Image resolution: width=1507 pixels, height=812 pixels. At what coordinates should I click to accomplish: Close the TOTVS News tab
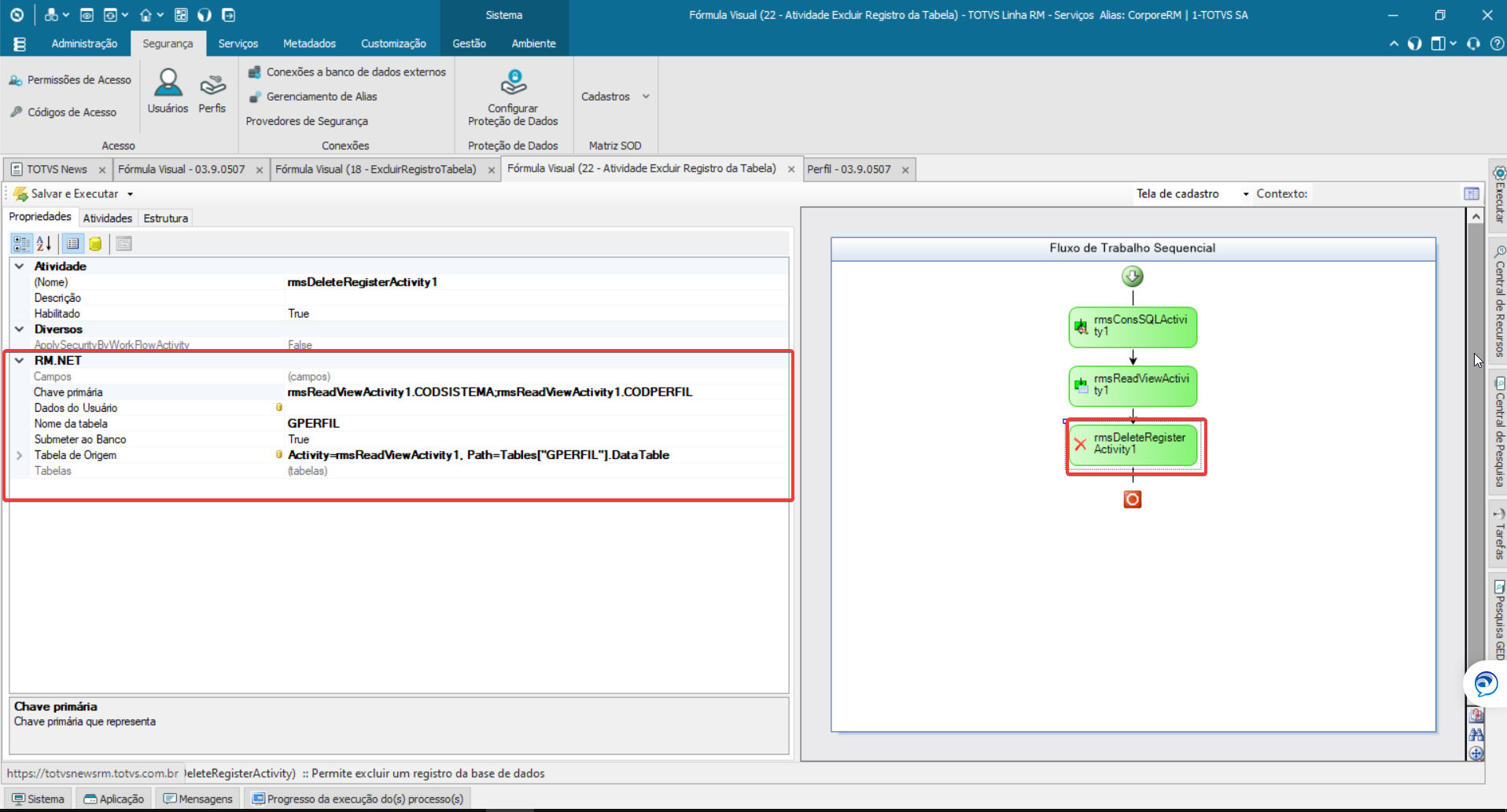[x=102, y=170]
